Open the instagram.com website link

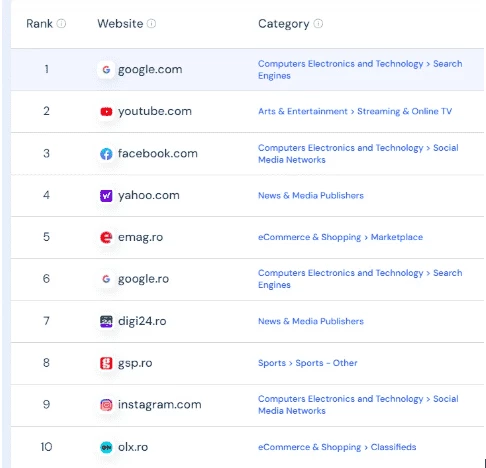[x=160, y=405]
